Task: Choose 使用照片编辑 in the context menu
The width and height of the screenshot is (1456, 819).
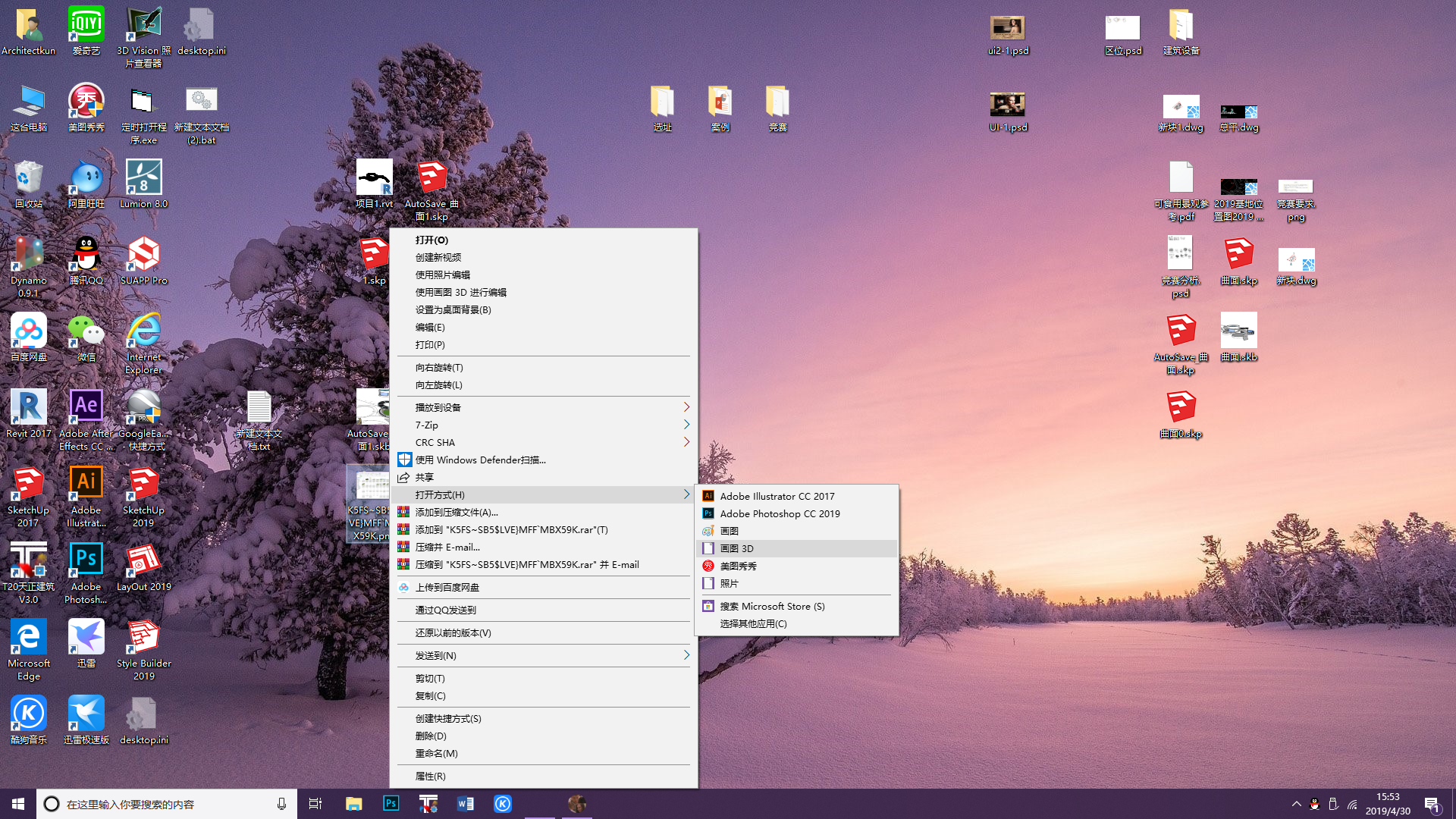Action: (543, 275)
